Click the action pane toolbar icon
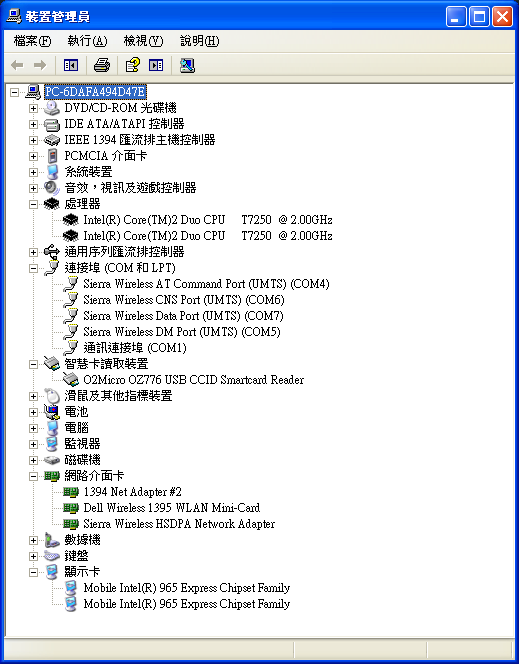This screenshot has width=519, height=664. 156,65
